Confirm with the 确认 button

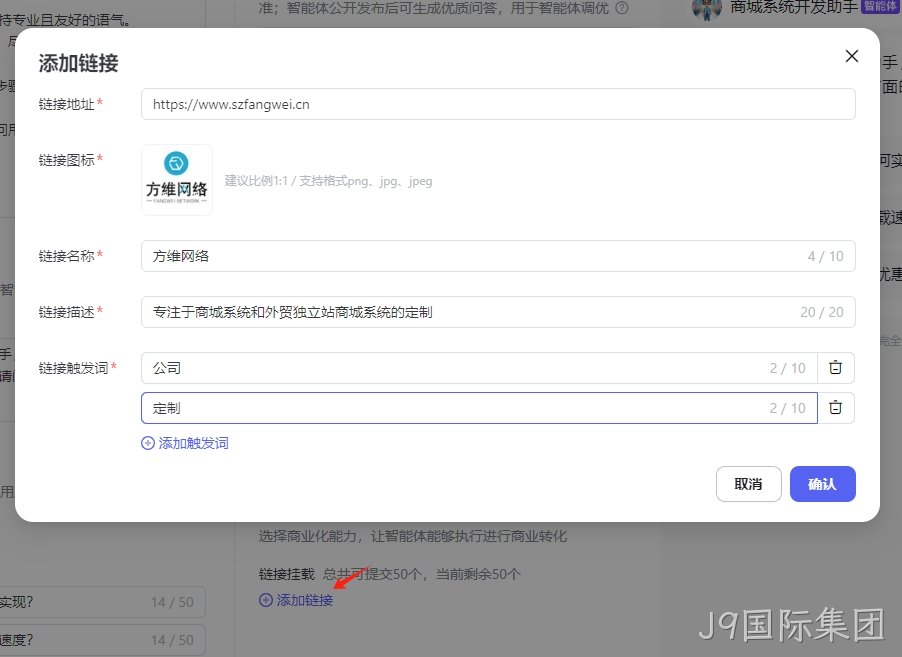click(x=822, y=484)
